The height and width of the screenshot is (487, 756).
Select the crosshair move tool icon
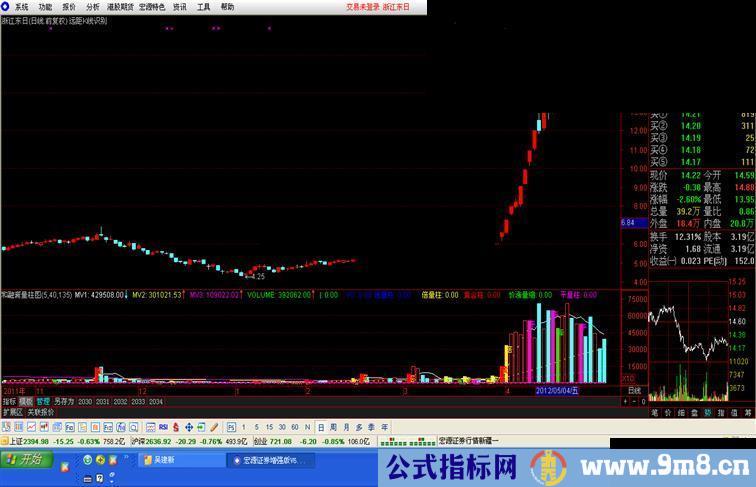189,427
